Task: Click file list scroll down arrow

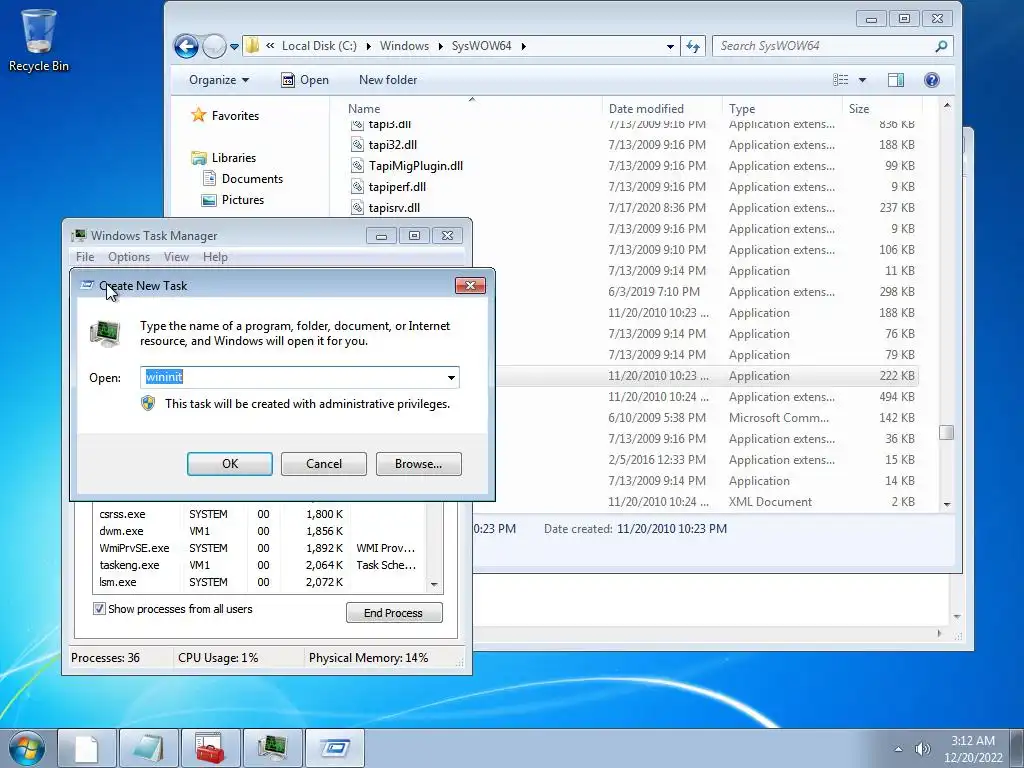Action: pyautogui.click(x=947, y=504)
